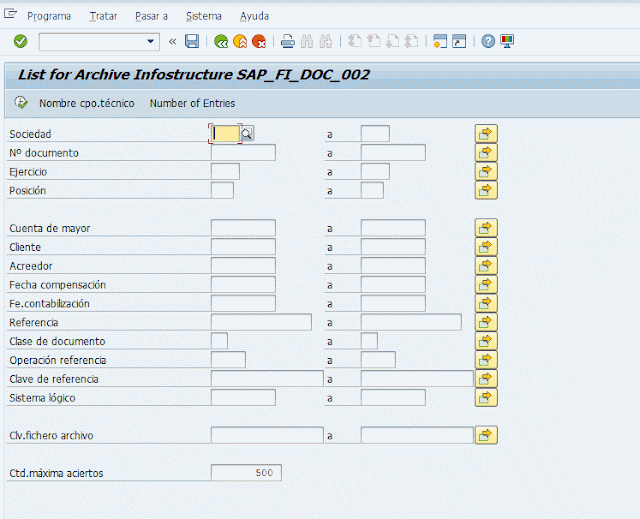The width and height of the screenshot is (640, 519).
Task: Collapse the command field with the double chevron
Action: pos(172,42)
